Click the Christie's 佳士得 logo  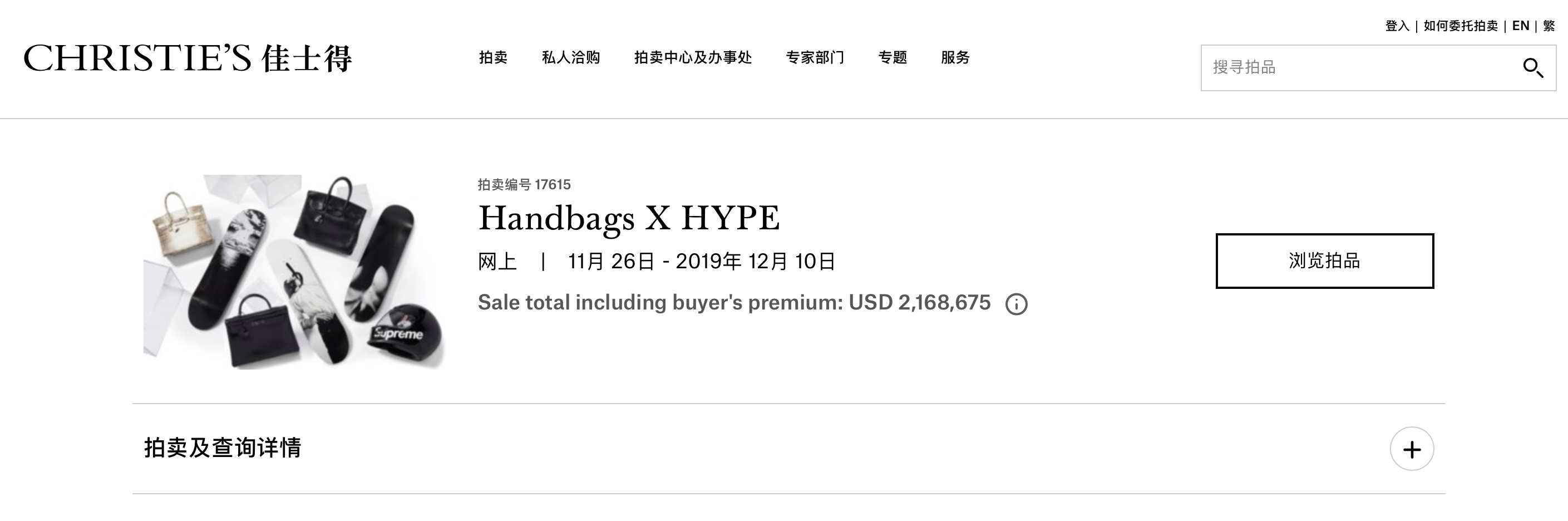click(188, 58)
